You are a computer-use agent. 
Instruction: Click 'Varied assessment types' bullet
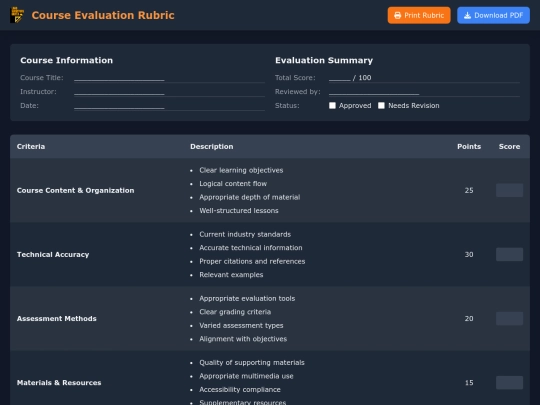[241, 325]
